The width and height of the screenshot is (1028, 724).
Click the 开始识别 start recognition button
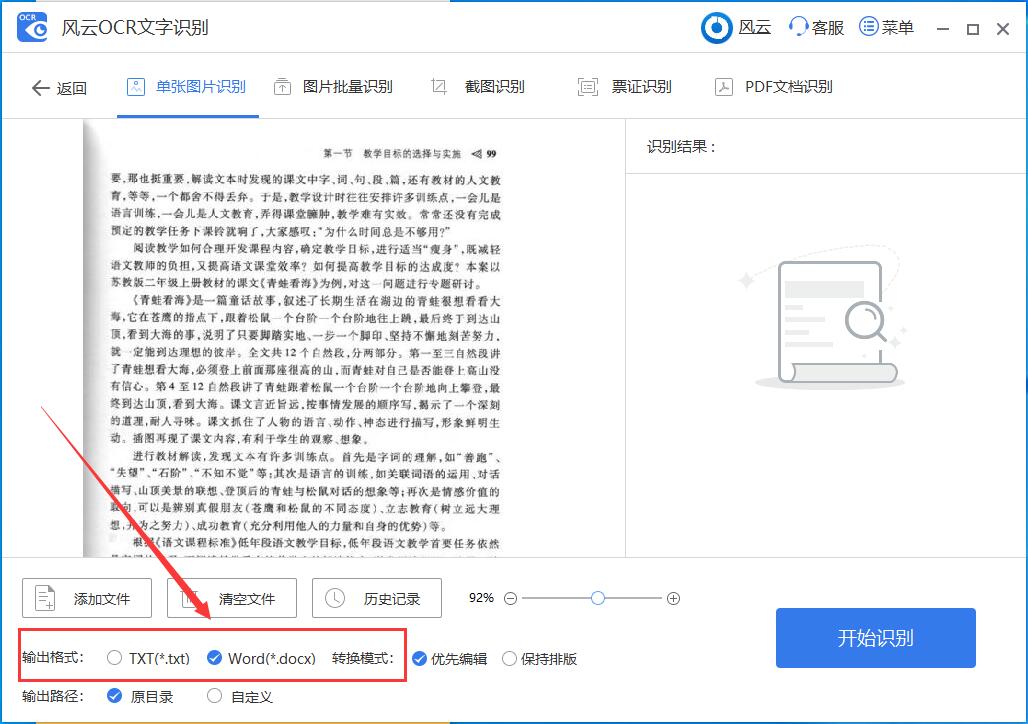click(x=875, y=638)
